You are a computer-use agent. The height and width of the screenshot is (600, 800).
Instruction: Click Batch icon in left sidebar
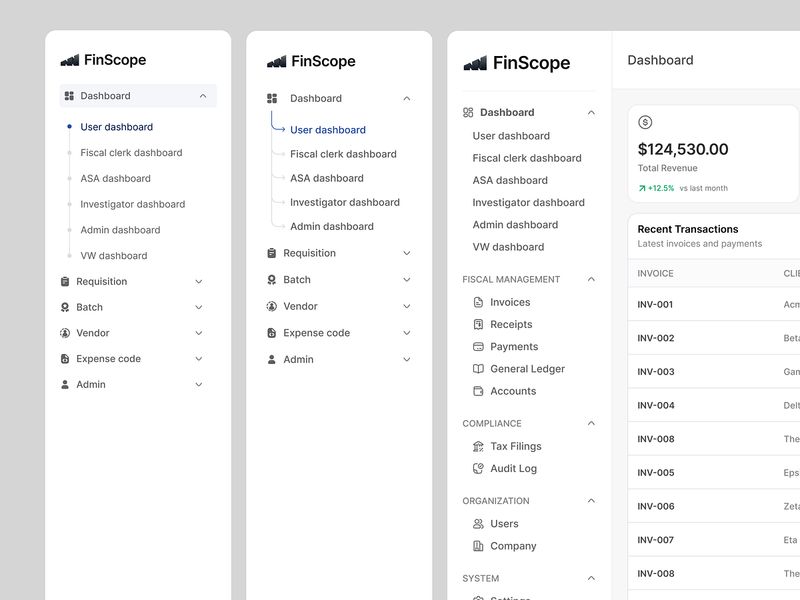65,307
